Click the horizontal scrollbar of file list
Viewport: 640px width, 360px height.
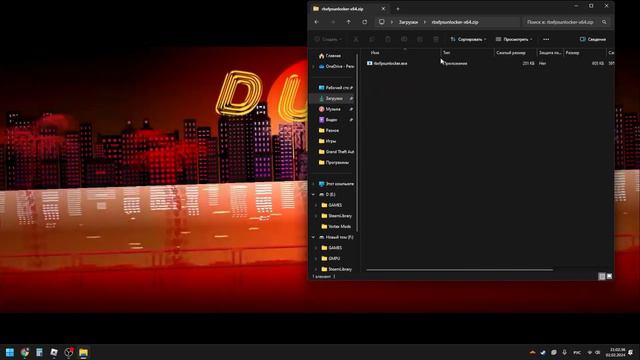coord(460,270)
